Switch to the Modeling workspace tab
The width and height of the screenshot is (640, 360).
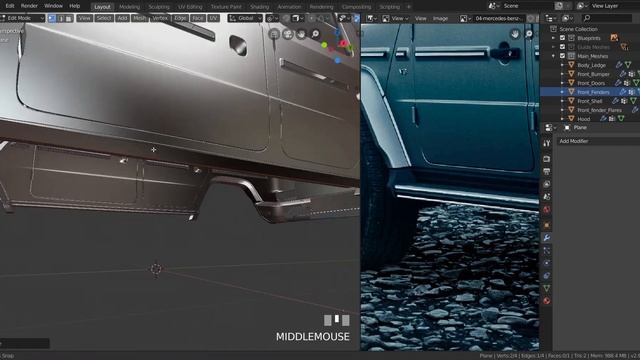129,7
